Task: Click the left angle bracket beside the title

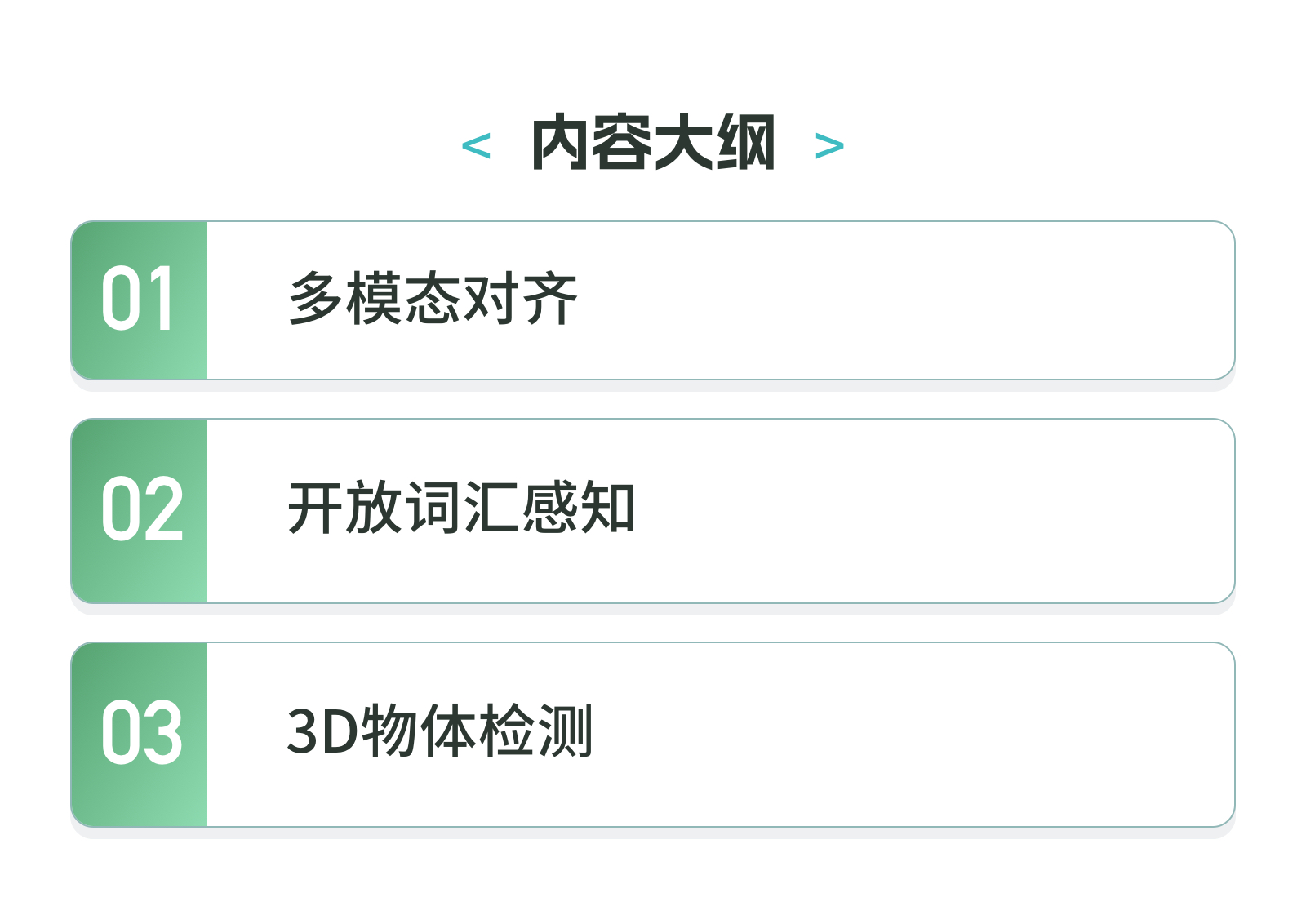Action: pyautogui.click(x=476, y=146)
